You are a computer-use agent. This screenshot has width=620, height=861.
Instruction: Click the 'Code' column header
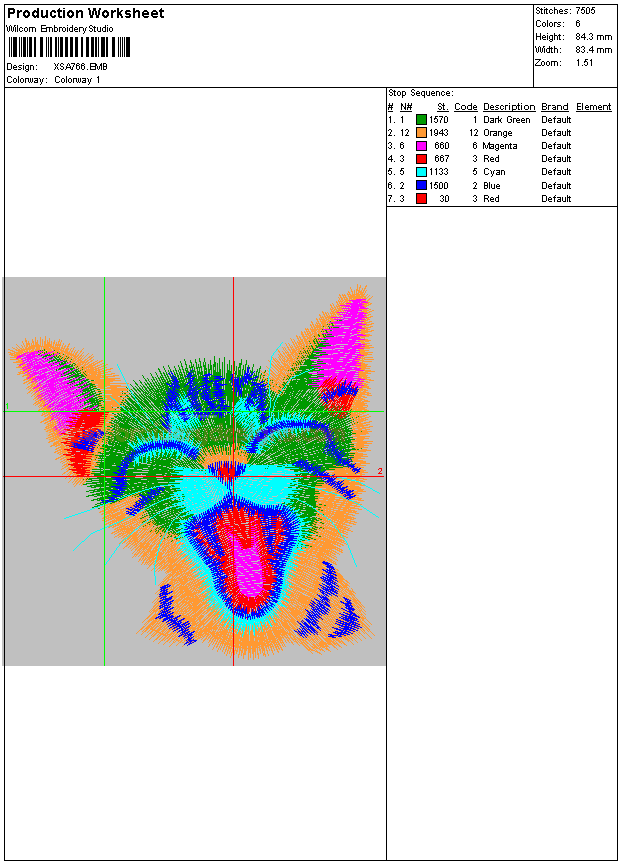[x=466, y=107]
